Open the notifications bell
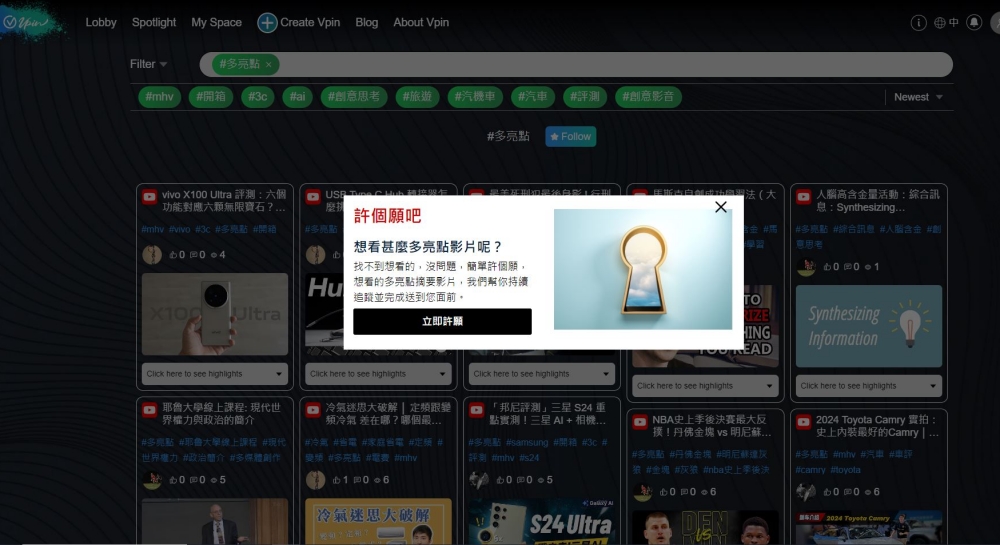1000x545 pixels. [x=974, y=22]
